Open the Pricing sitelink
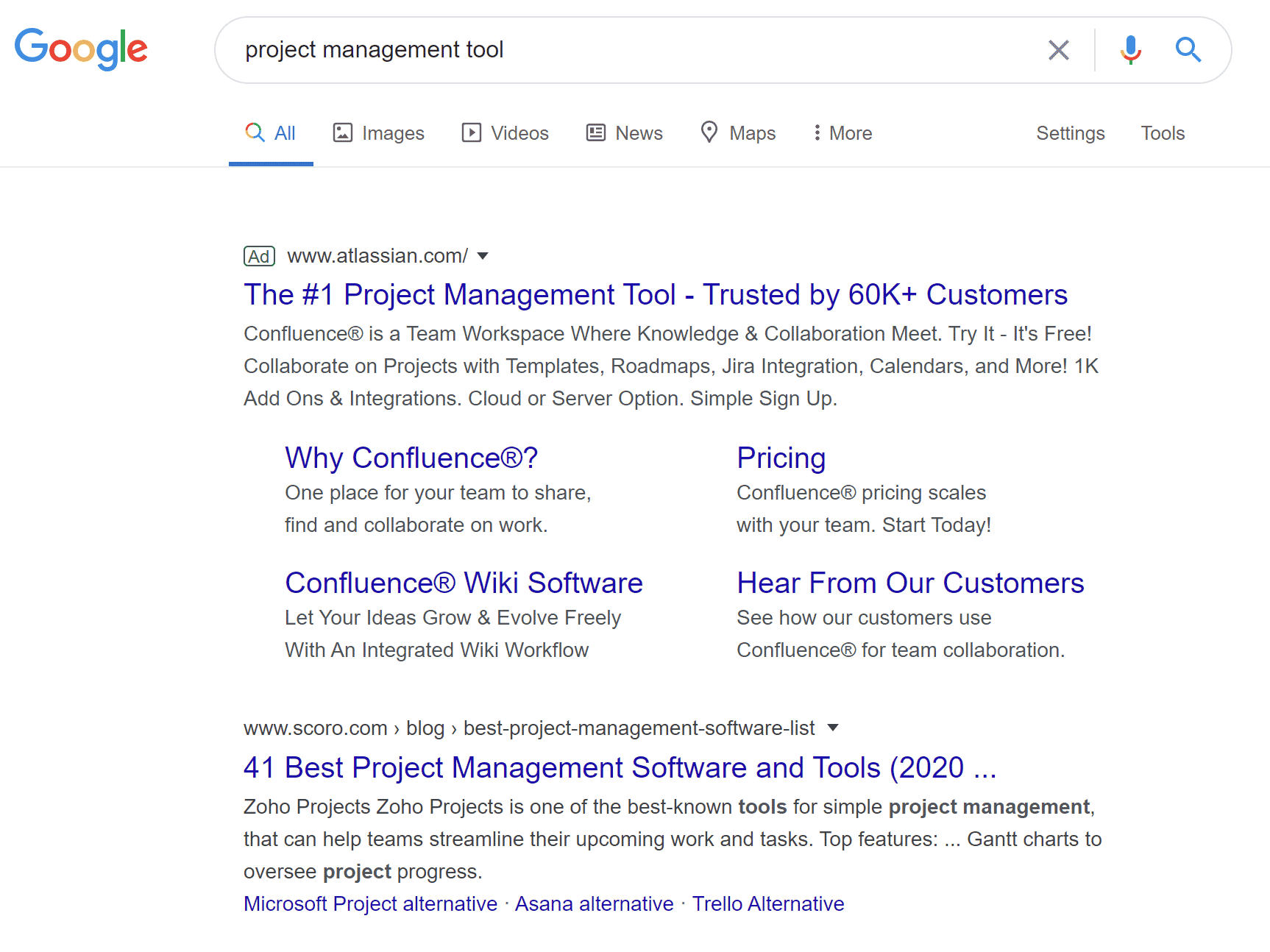1270x952 pixels. pyautogui.click(x=781, y=458)
